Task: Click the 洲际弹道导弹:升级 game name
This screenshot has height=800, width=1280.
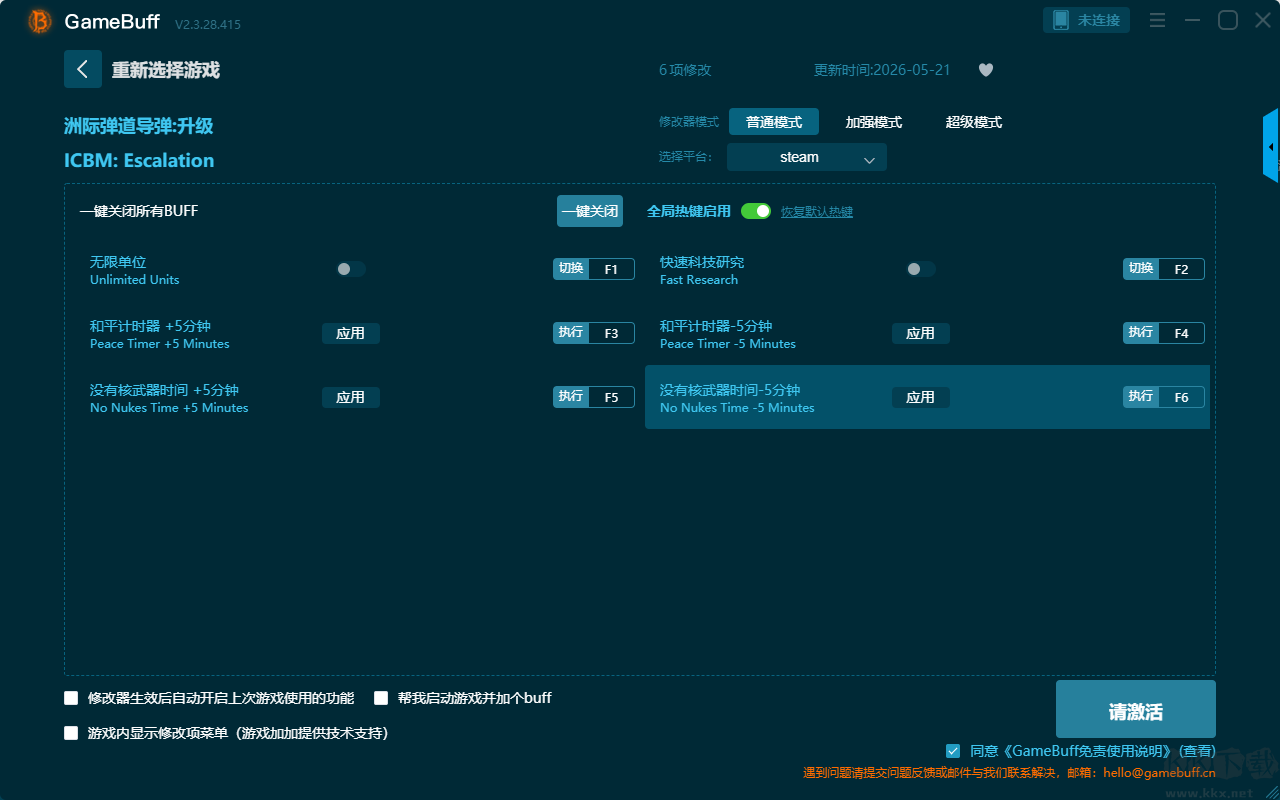Action: pos(139,126)
